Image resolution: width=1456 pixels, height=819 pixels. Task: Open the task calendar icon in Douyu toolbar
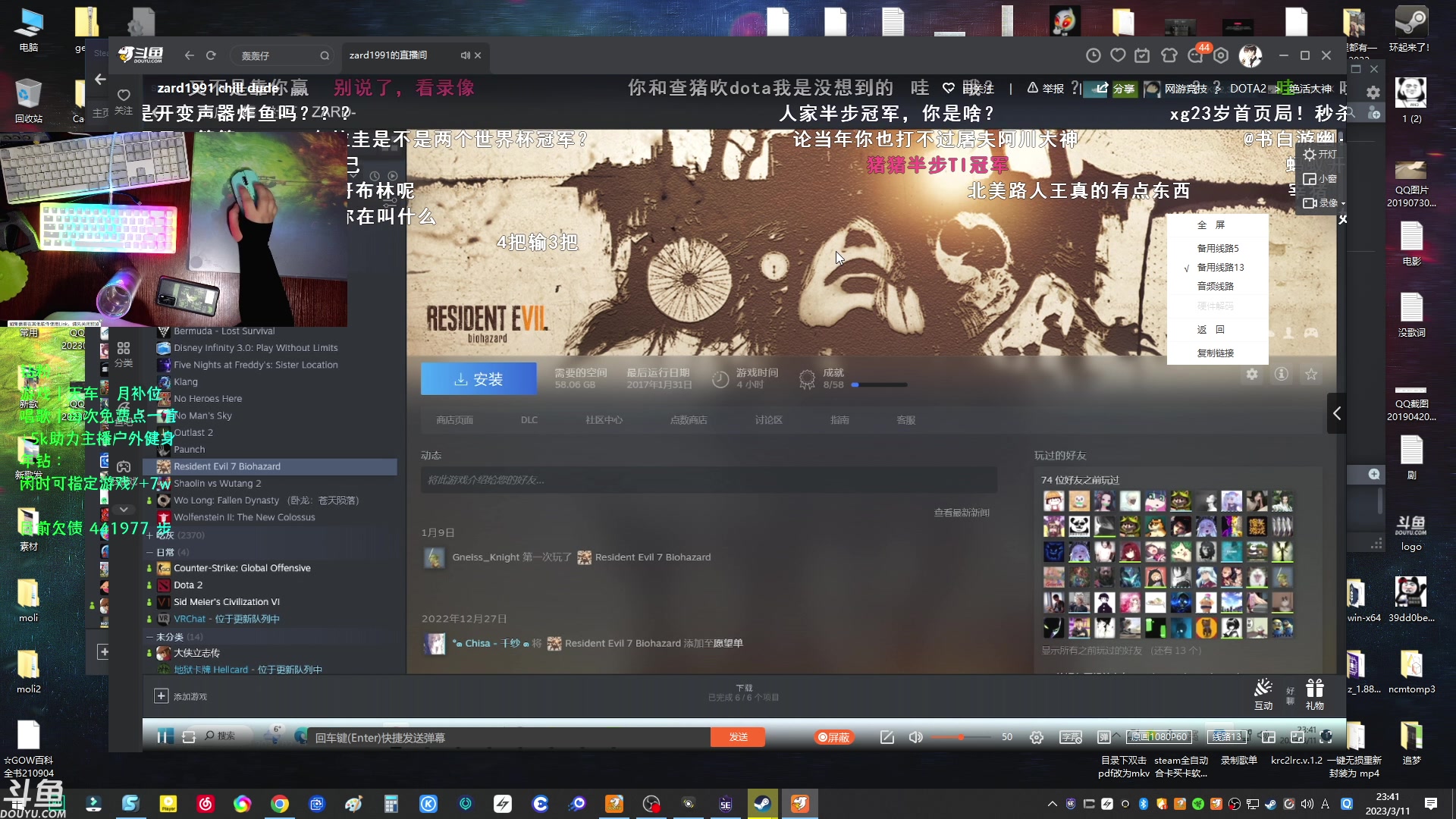pyautogui.click(x=1142, y=55)
